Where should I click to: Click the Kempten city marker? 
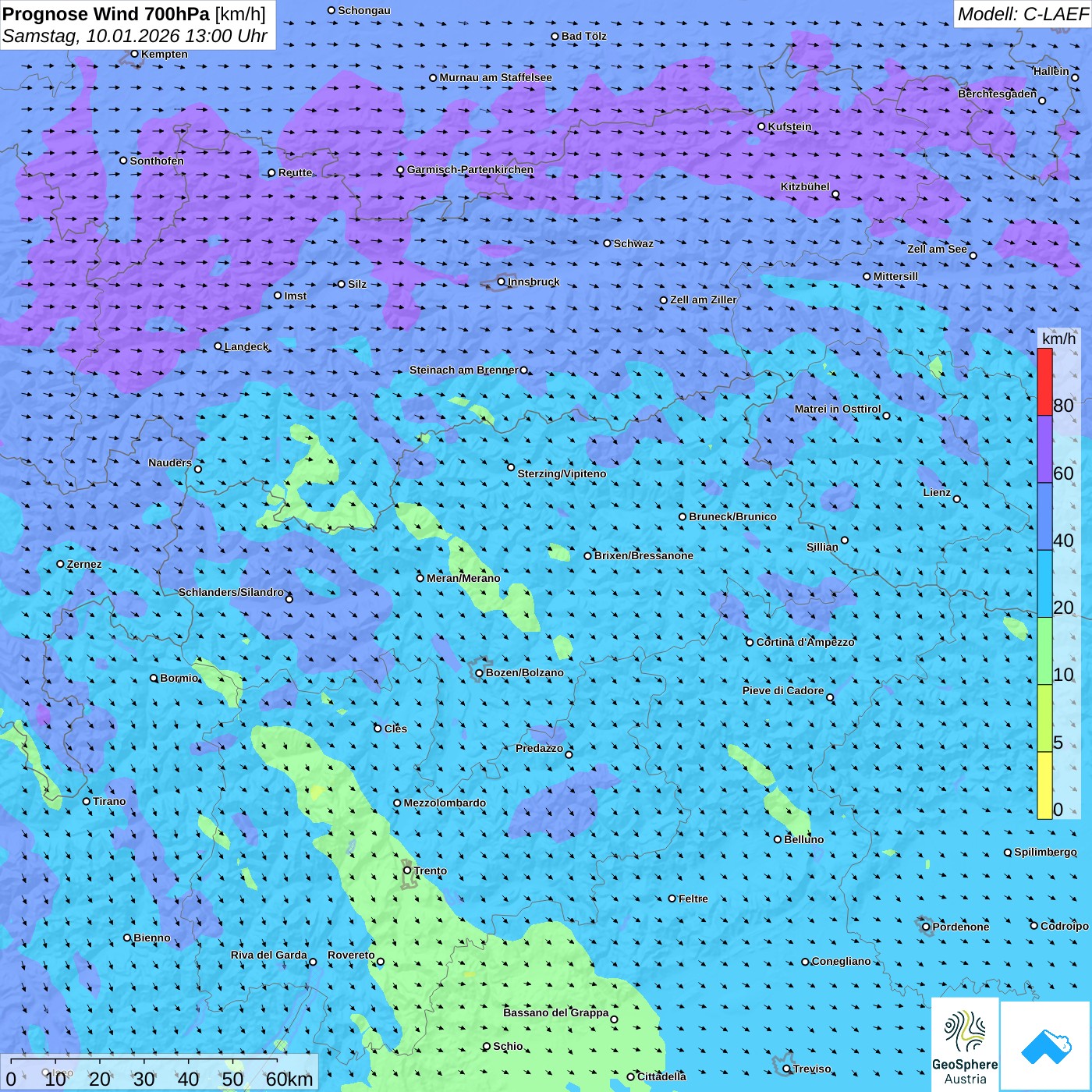pos(134,54)
